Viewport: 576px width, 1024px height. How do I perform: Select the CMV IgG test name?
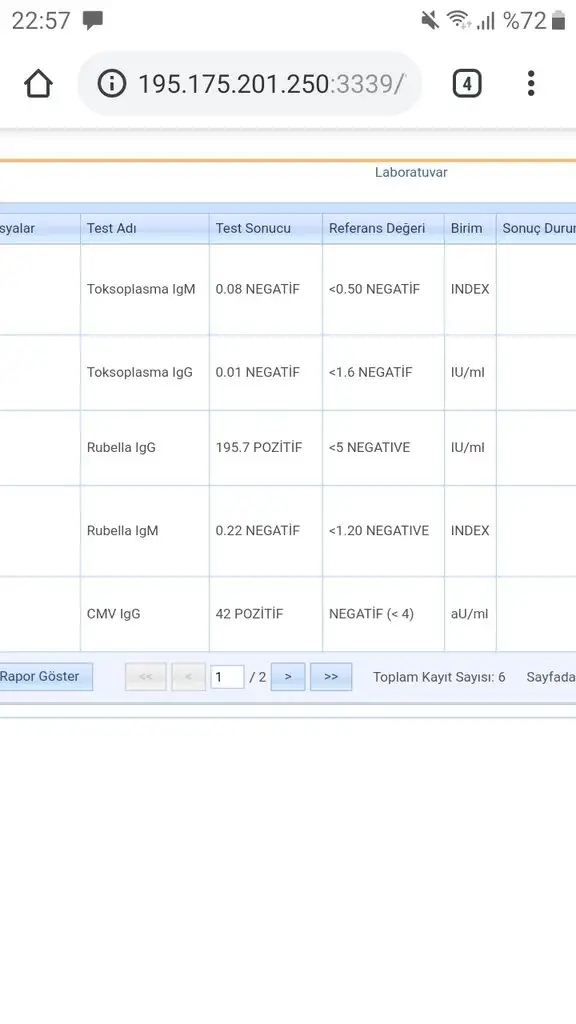click(x=114, y=614)
